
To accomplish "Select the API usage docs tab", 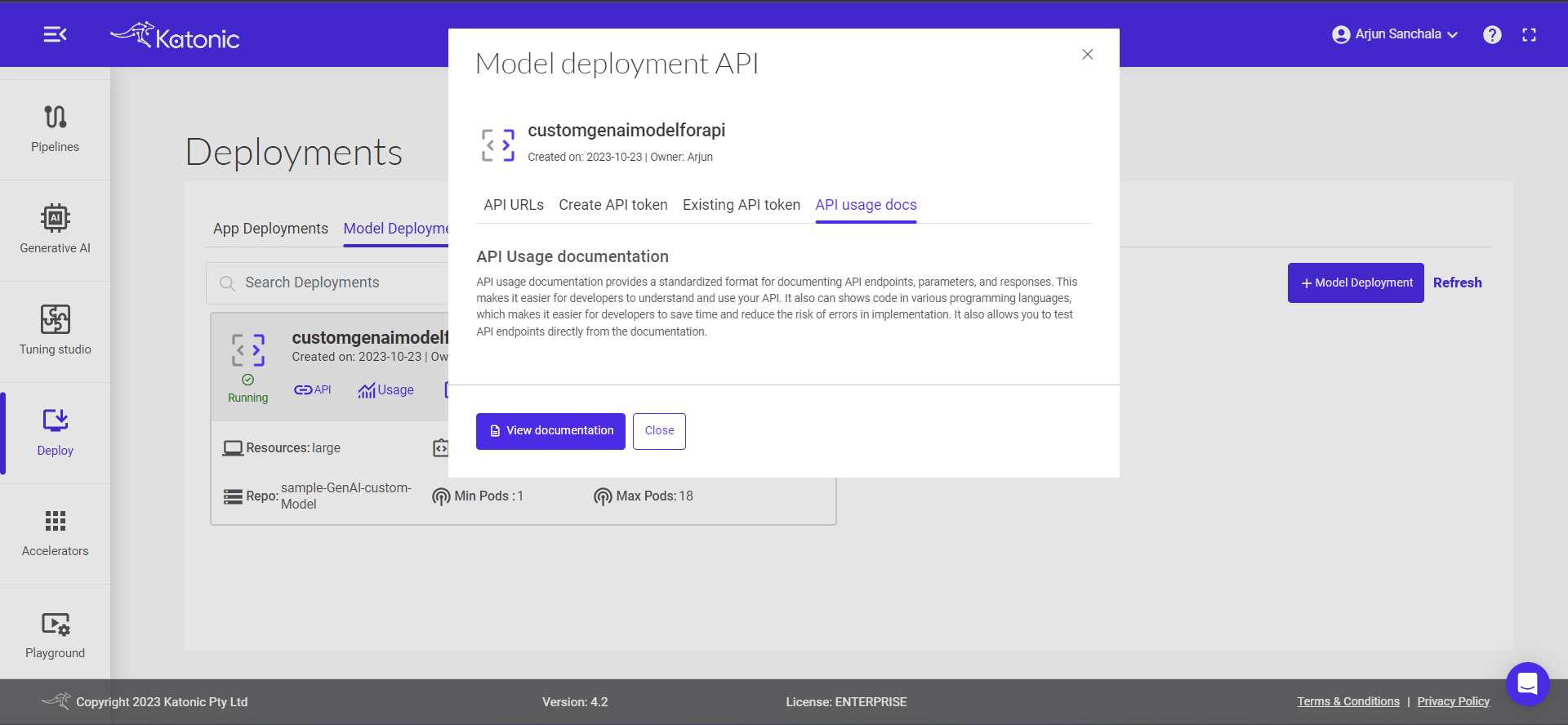I will point(866,205).
